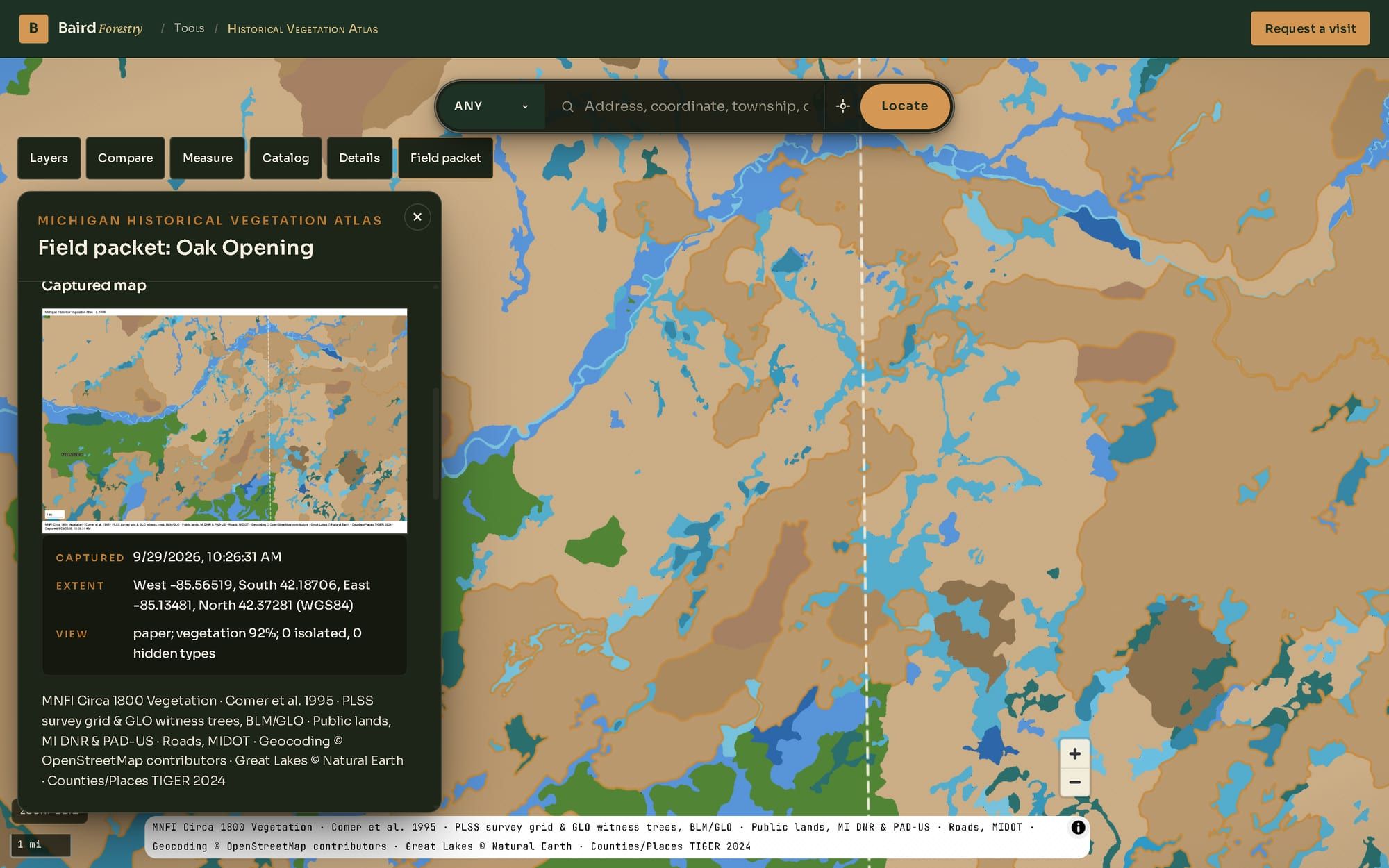The width and height of the screenshot is (1389, 868).
Task: Click the search magnifier icon
Action: (x=567, y=106)
